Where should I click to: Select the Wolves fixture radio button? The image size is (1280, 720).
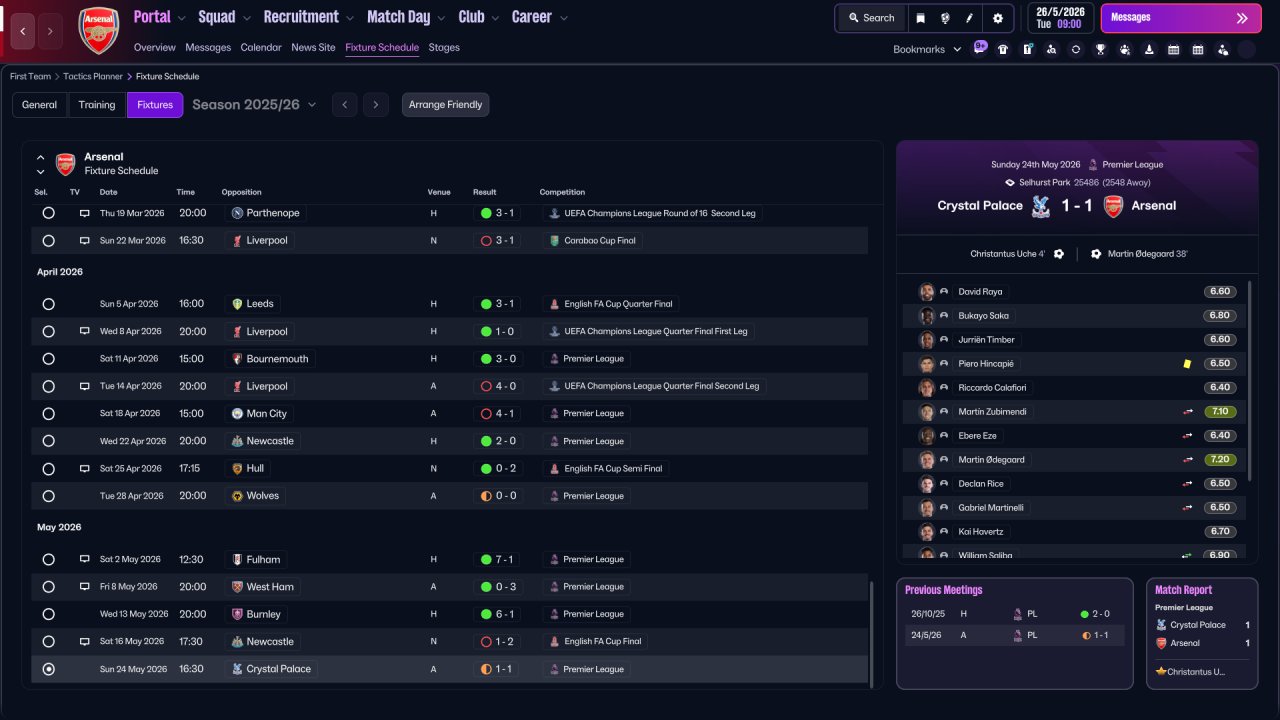[x=48, y=496]
